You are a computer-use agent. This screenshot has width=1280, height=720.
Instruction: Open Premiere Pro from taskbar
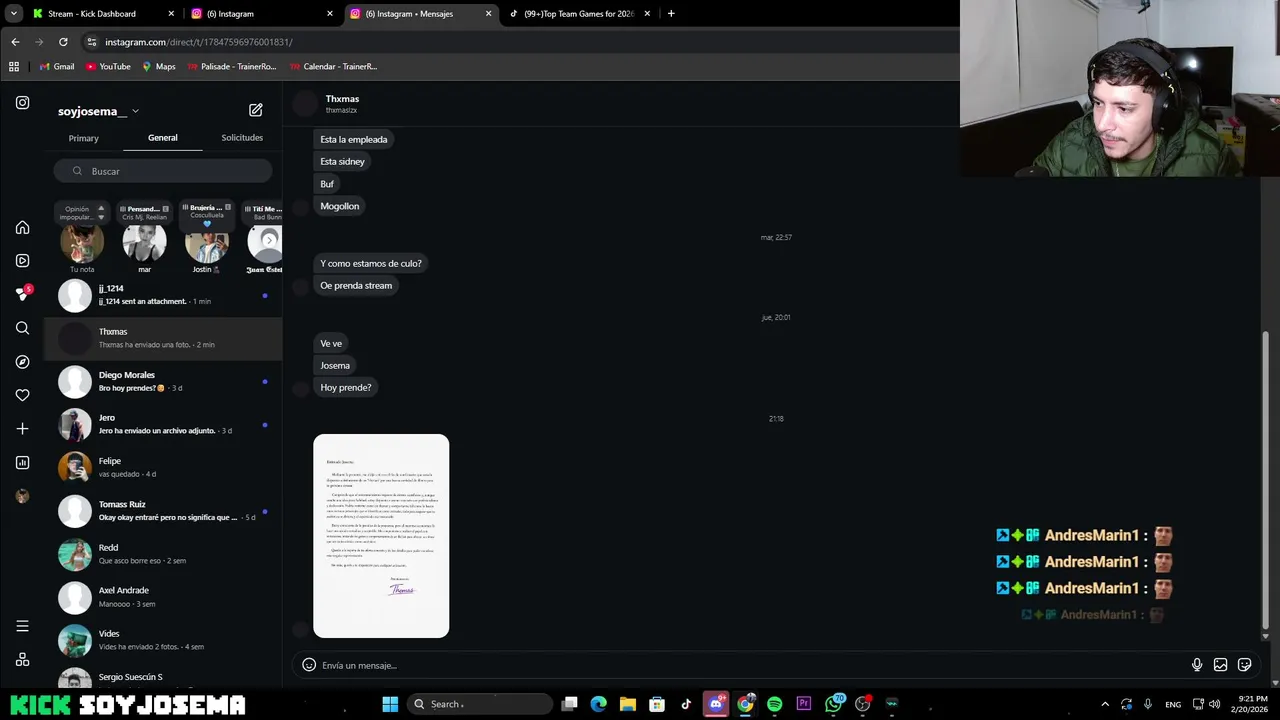click(x=803, y=704)
